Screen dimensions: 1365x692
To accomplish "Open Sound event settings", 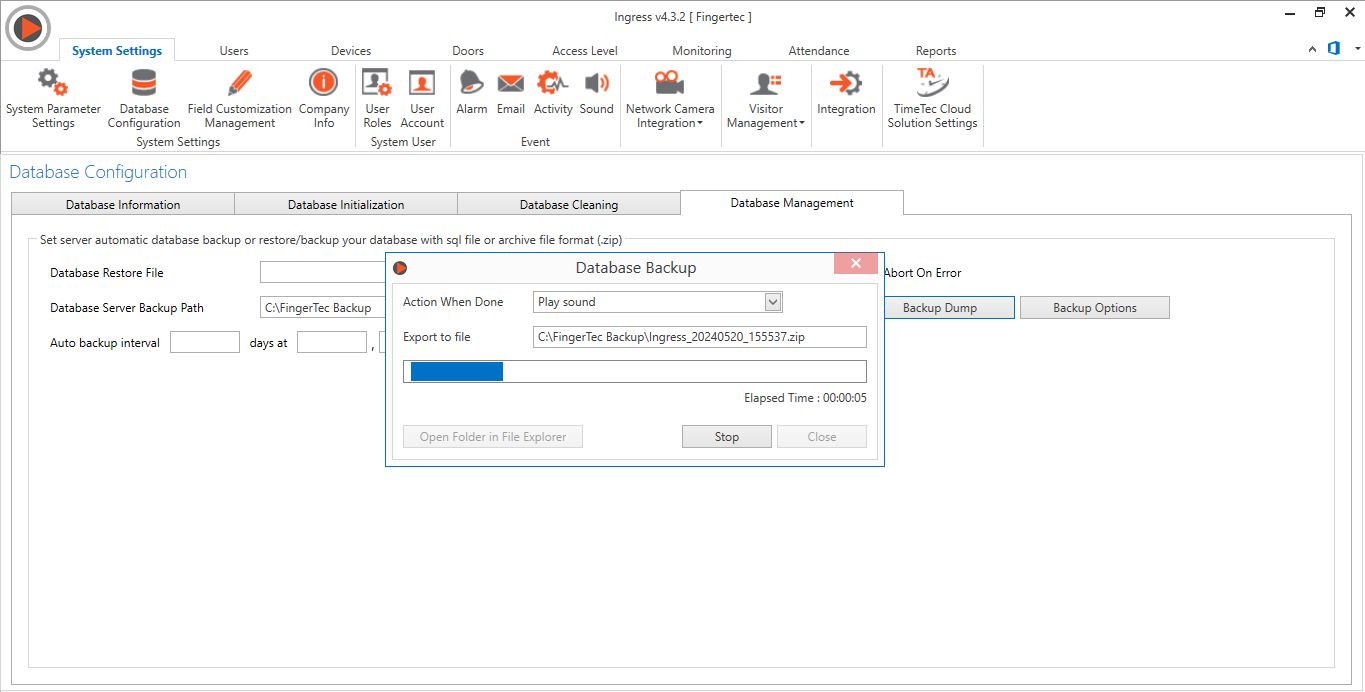I will pyautogui.click(x=597, y=93).
